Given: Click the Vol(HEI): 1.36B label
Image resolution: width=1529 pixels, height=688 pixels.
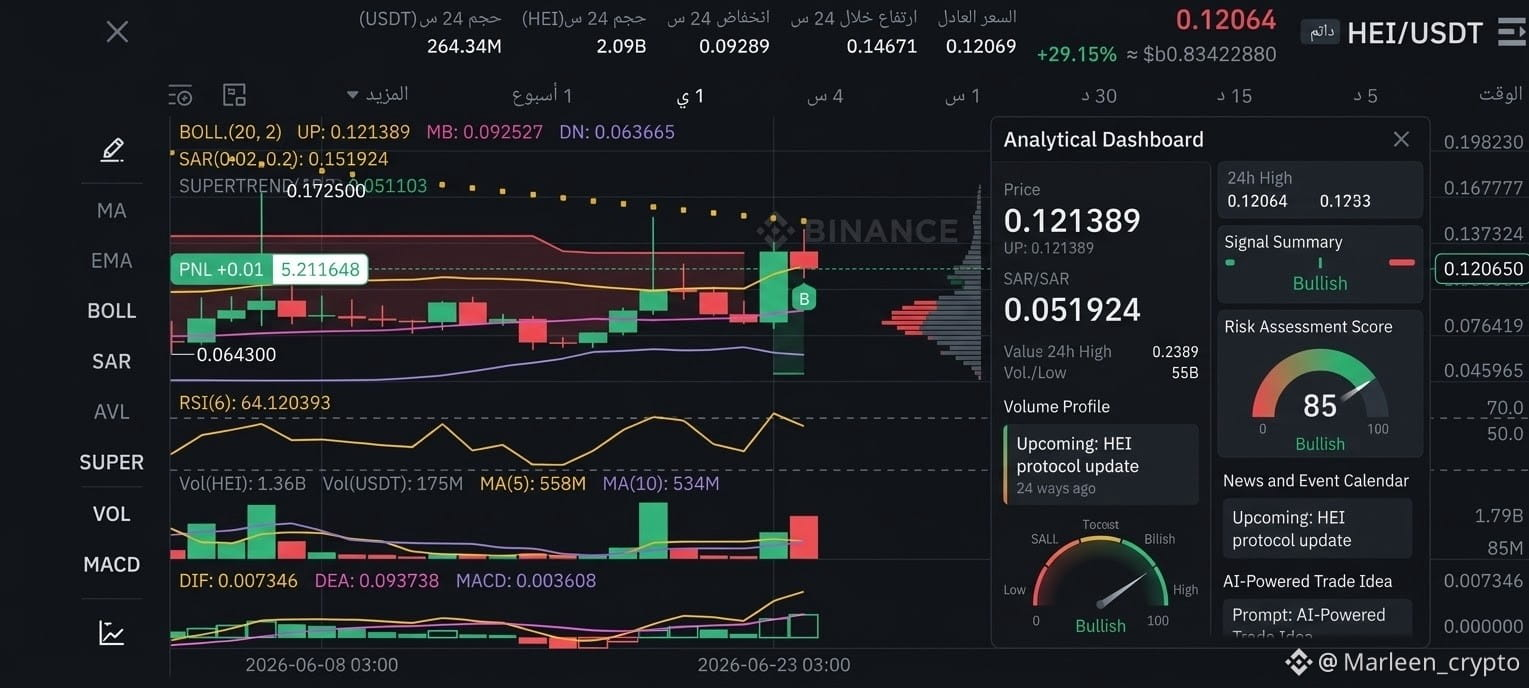Looking at the screenshot, I should coord(242,484).
